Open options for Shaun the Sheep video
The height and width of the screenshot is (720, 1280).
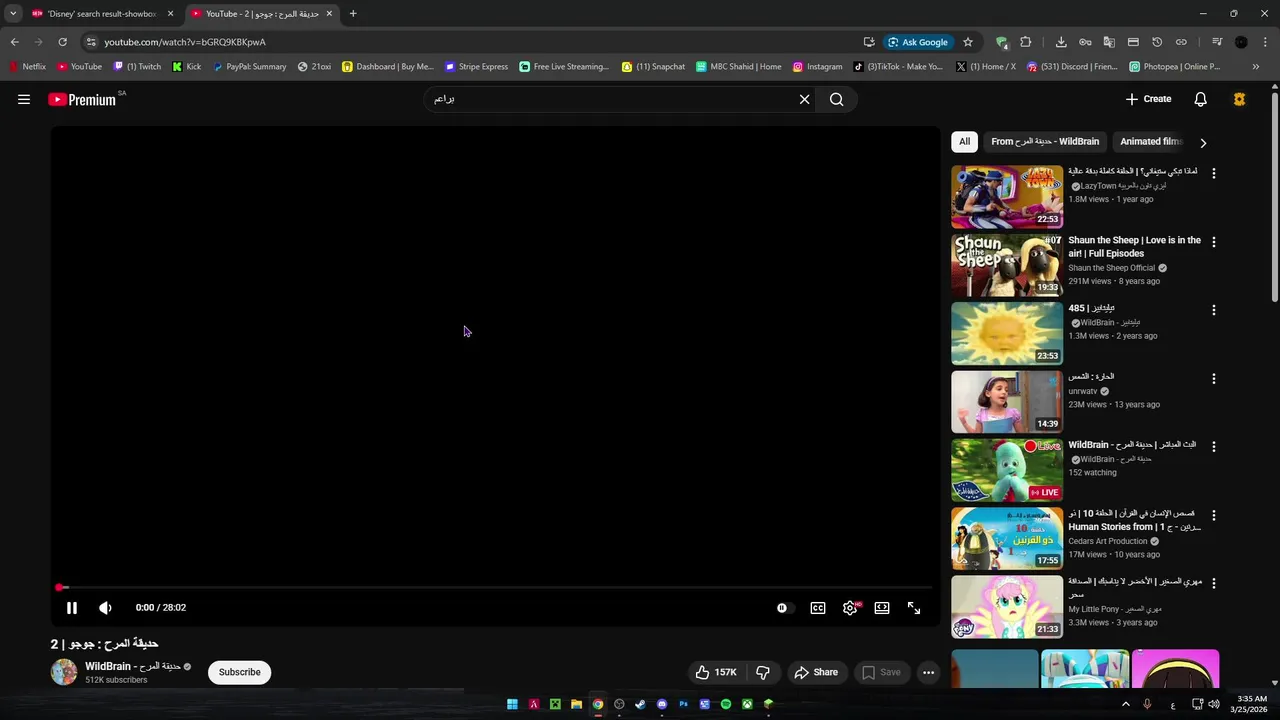[1214, 242]
